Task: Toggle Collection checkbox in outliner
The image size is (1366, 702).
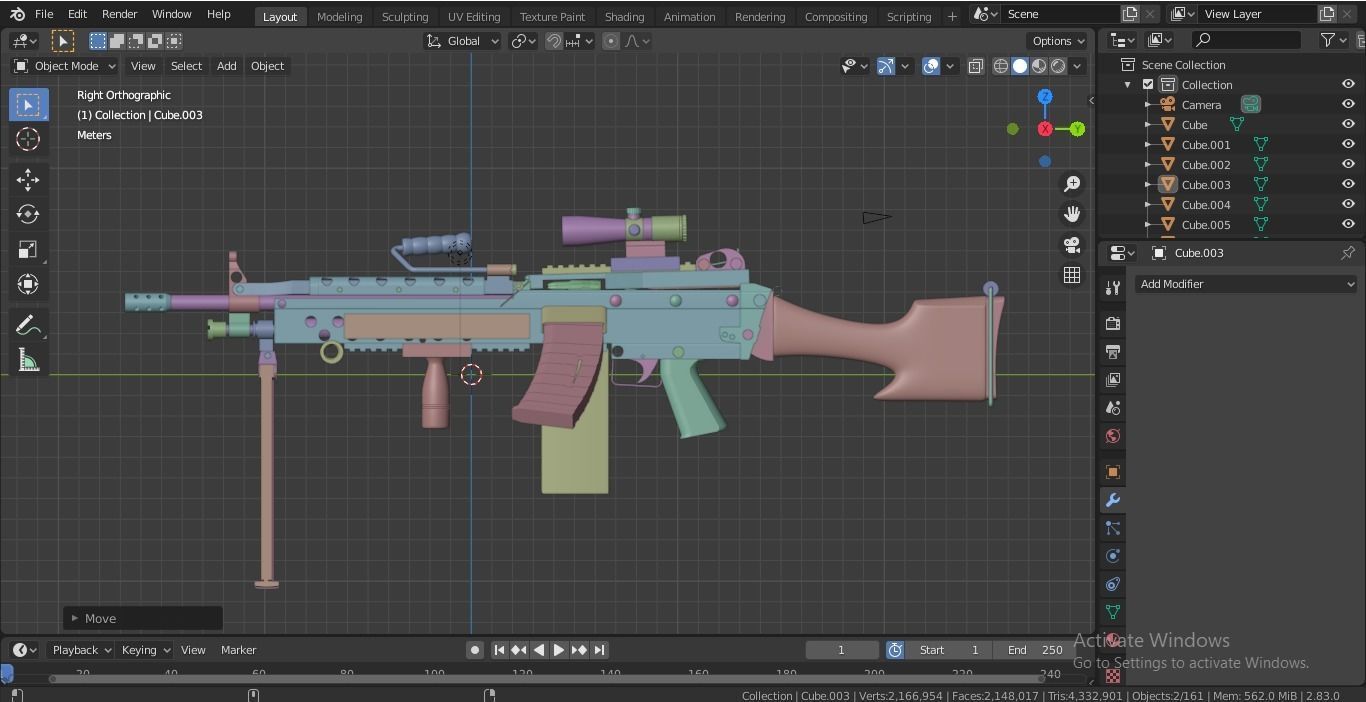Action: click(1148, 85)
